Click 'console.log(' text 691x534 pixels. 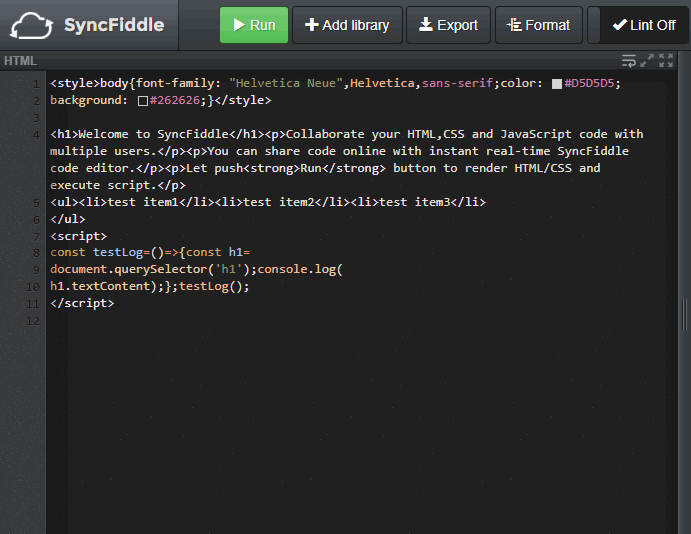(x=300, y=269)
